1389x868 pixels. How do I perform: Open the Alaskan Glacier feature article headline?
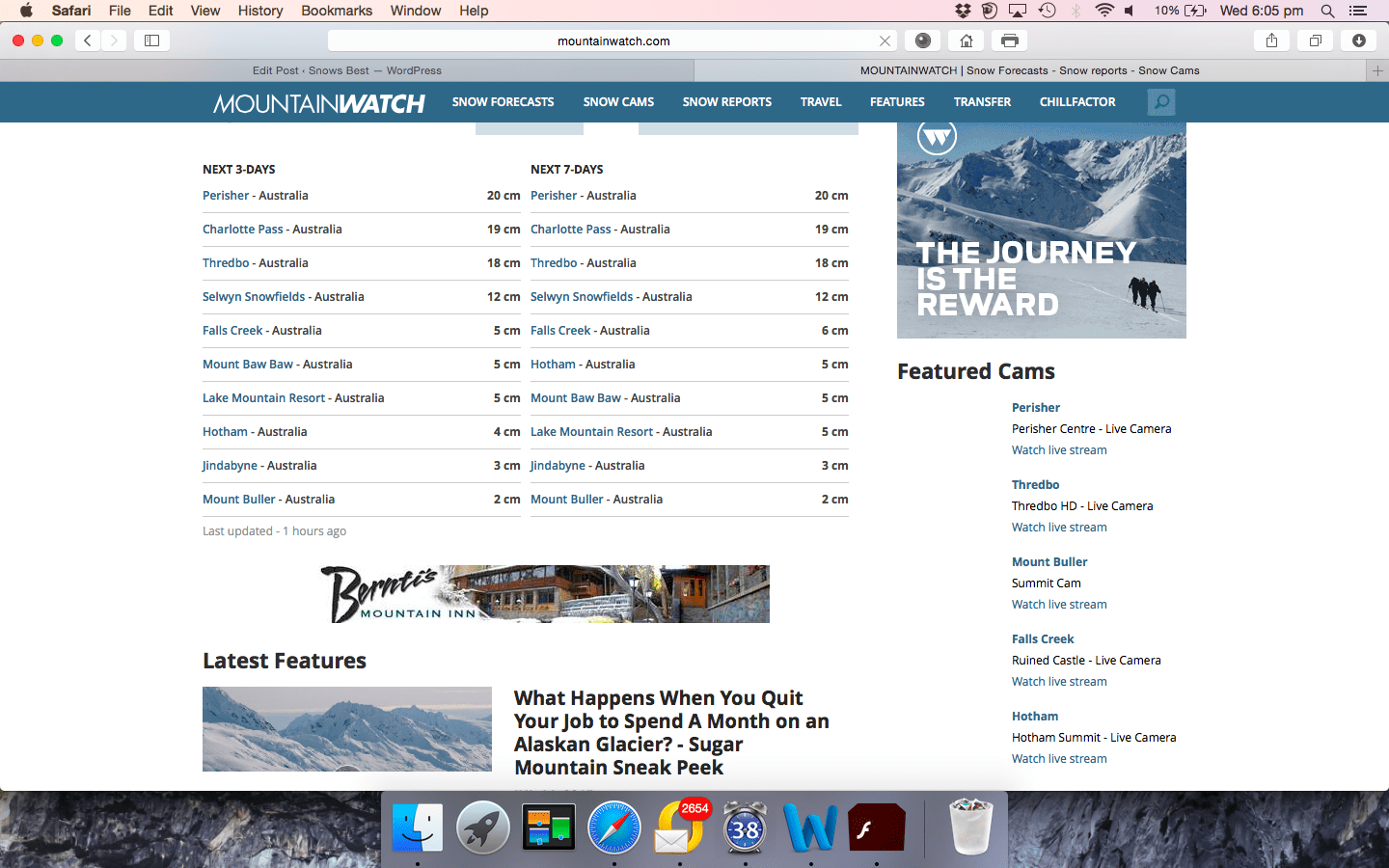pyautogui.click(x=671, y=733)
